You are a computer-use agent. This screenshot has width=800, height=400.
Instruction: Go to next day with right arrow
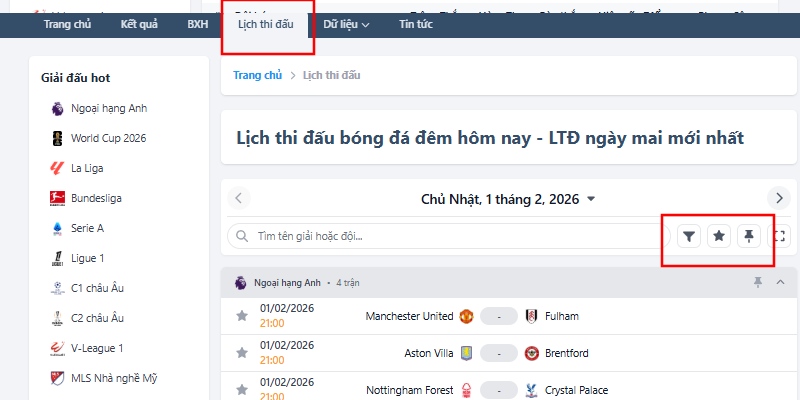(x=779, y=198)
